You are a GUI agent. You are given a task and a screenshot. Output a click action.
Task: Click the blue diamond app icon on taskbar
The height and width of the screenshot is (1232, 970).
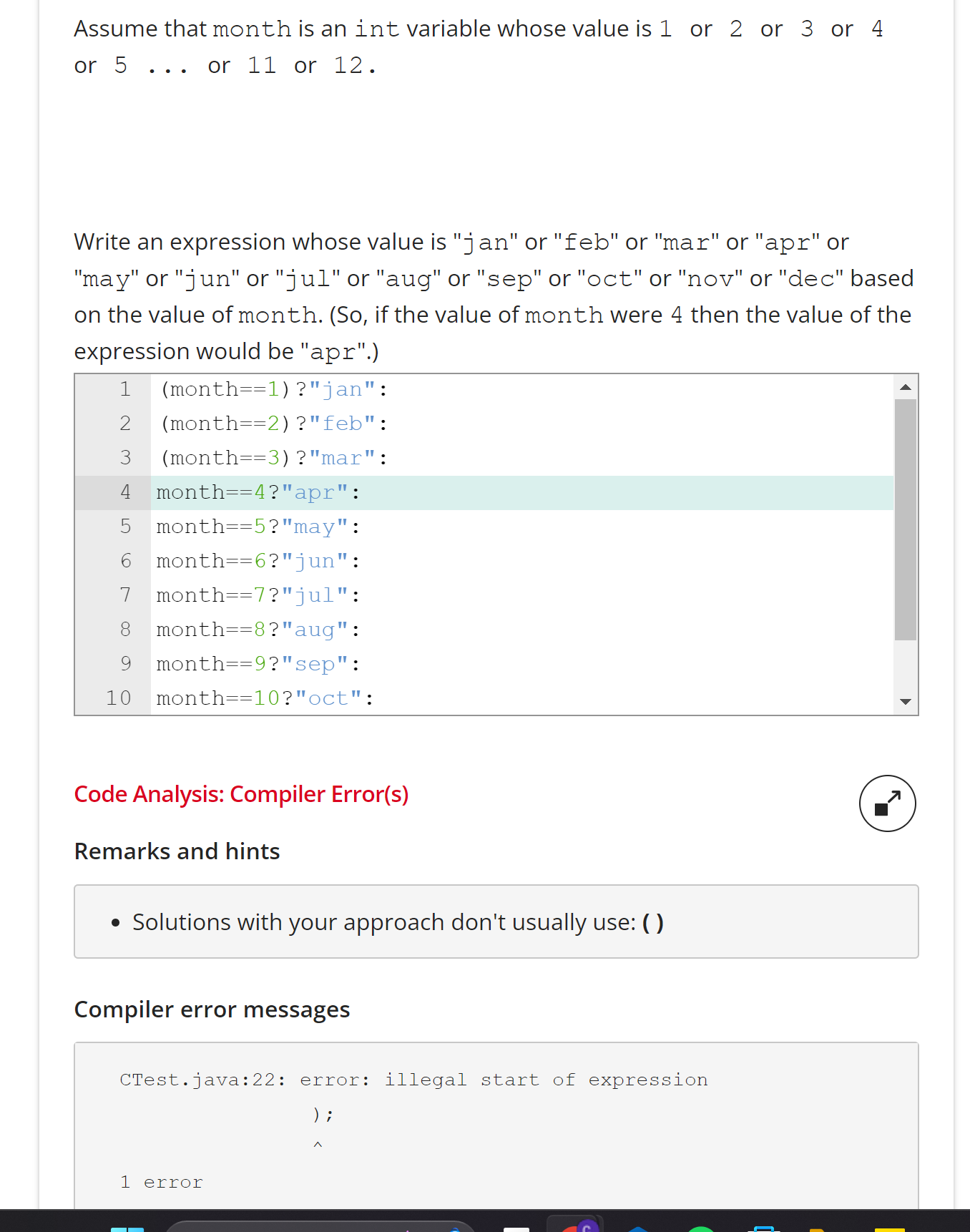pyautogui.click(x=637, y=1228)
